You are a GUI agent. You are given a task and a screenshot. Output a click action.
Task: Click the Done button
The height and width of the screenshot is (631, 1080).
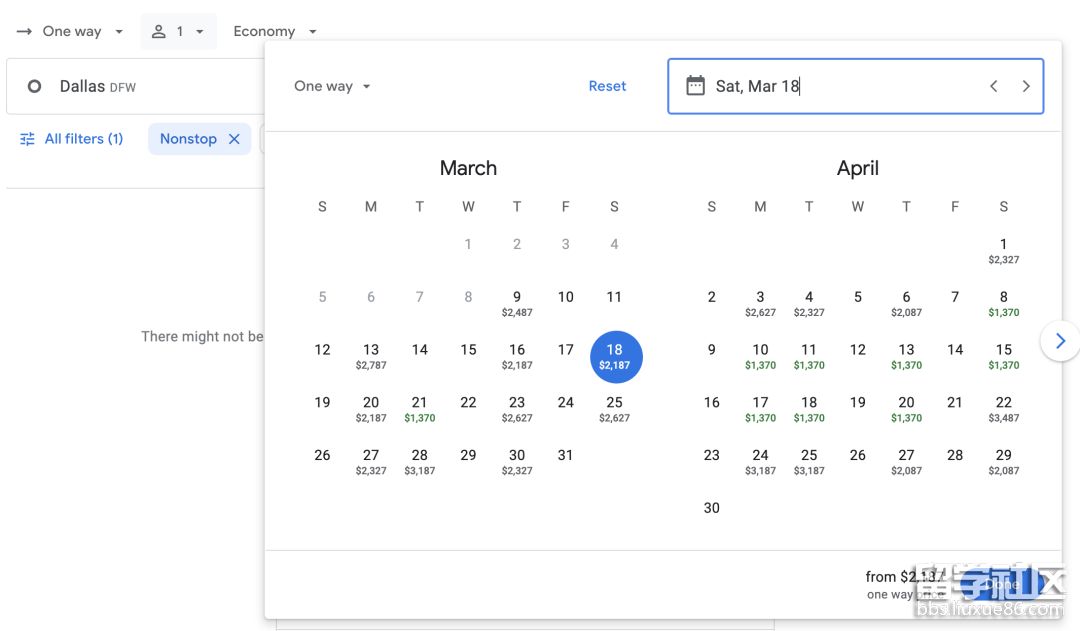[1000, 584]
